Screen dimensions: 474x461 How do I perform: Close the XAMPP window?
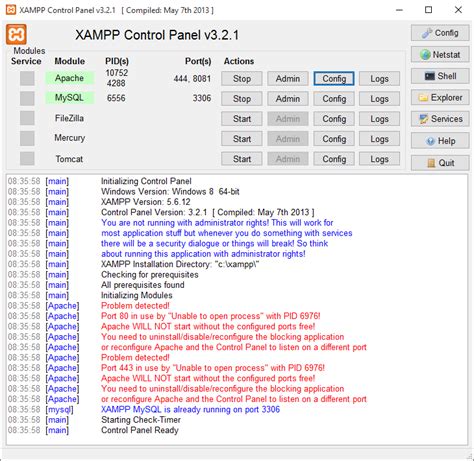(x=458, y=10)
